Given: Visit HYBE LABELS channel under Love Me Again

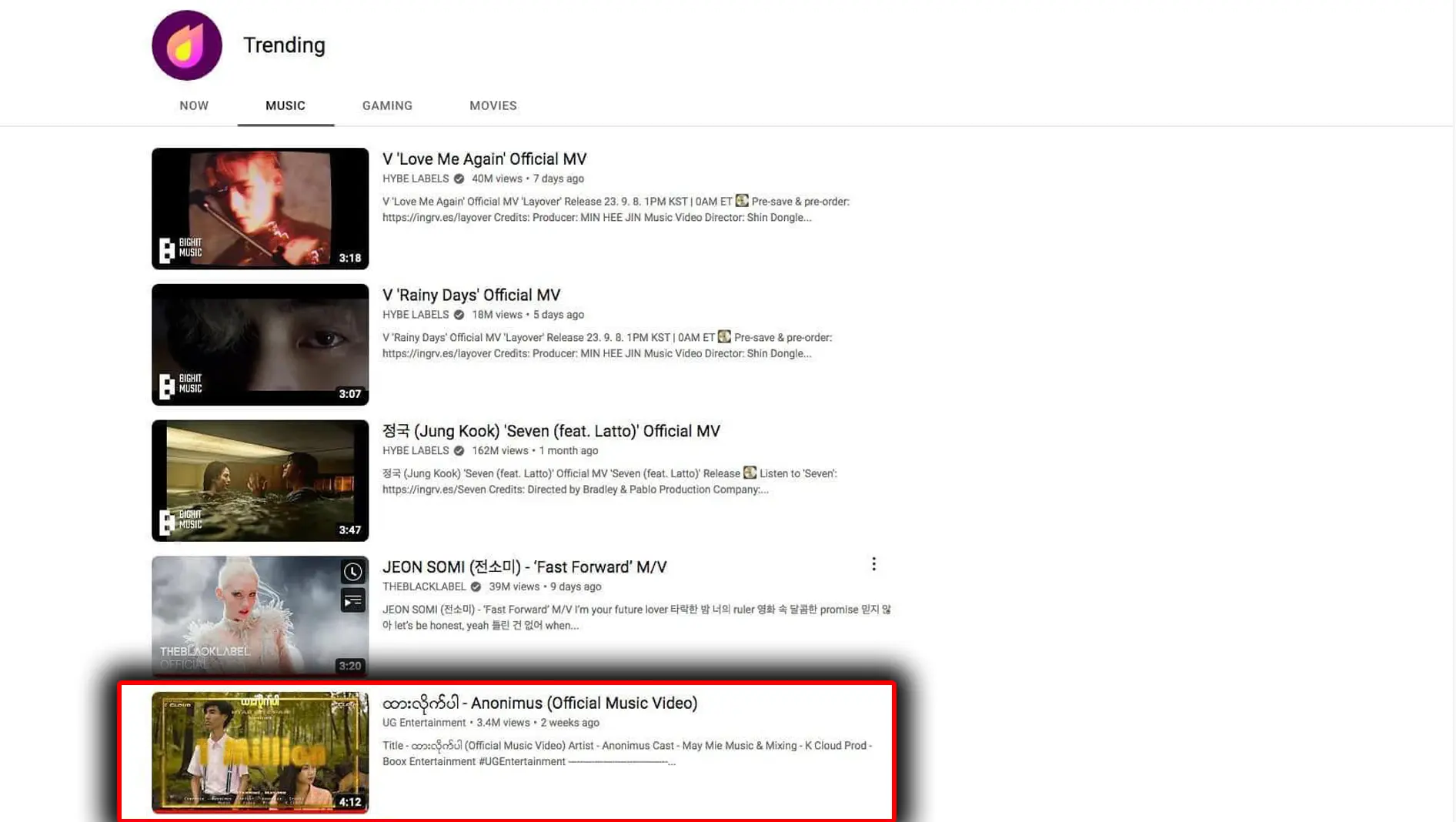Looking at the screenshot, I should [x=416, y=179].
